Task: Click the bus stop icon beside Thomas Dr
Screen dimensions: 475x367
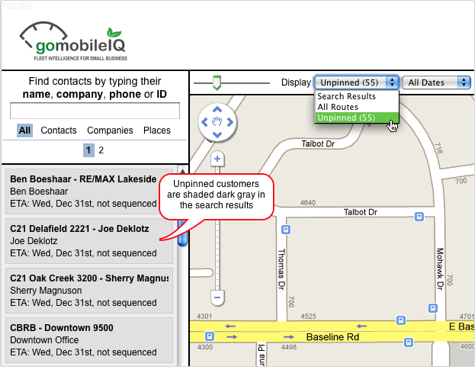Action: [x=286, y=230]
